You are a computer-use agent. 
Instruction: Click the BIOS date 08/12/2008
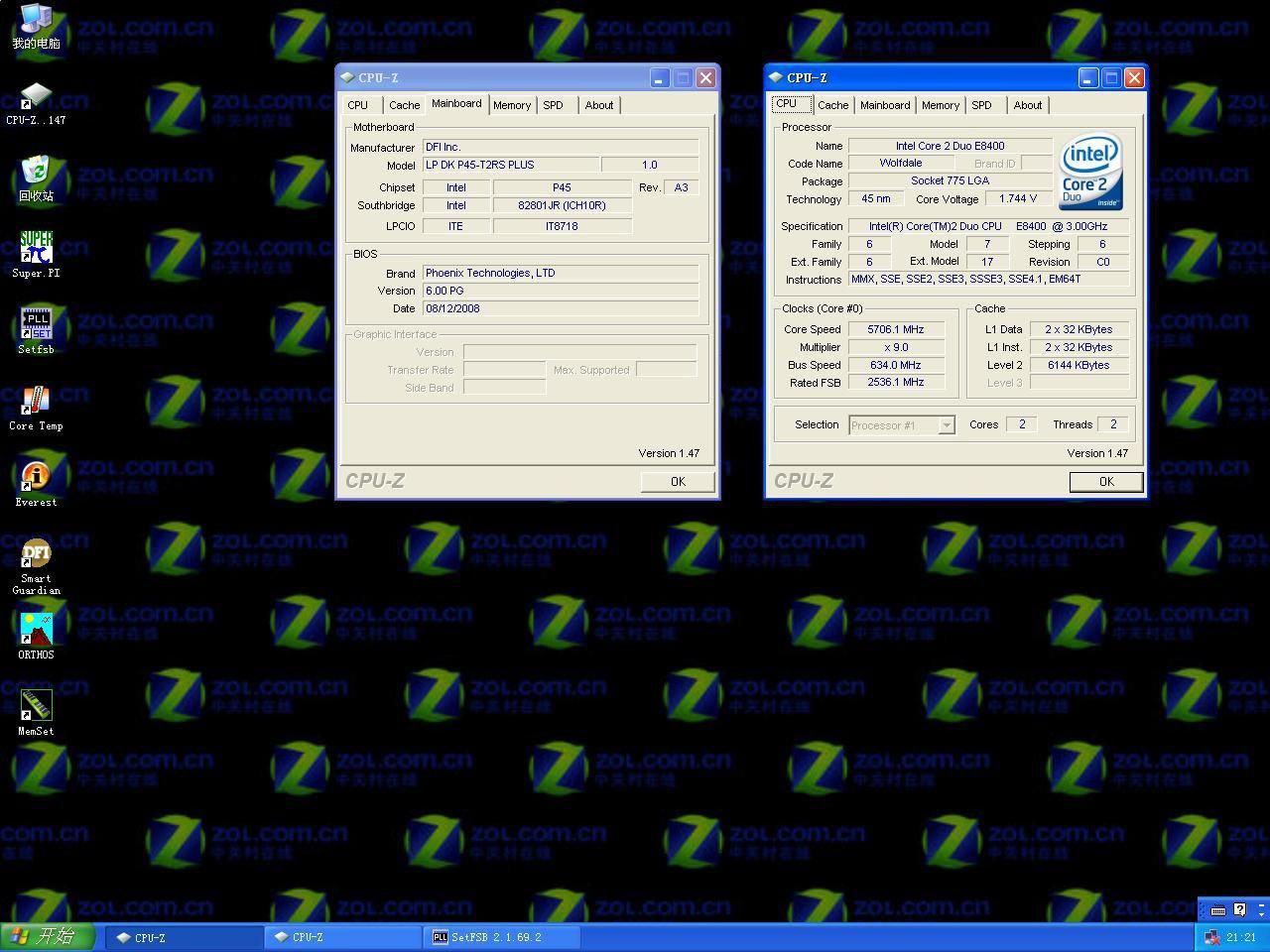(561, 308)
